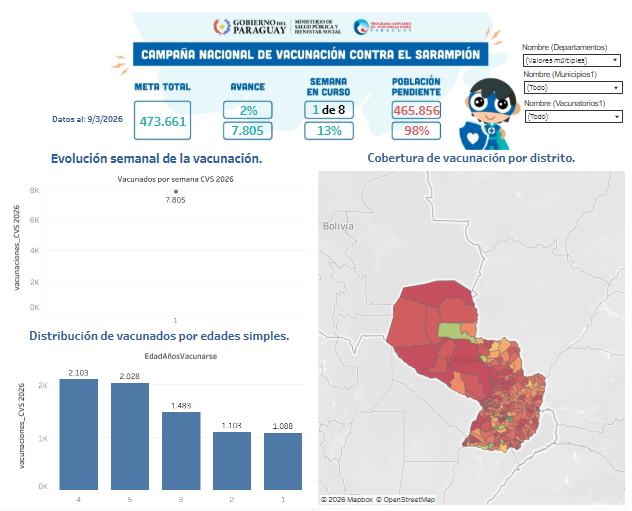Open the Departamentos filter dropdown

[573, 60]
